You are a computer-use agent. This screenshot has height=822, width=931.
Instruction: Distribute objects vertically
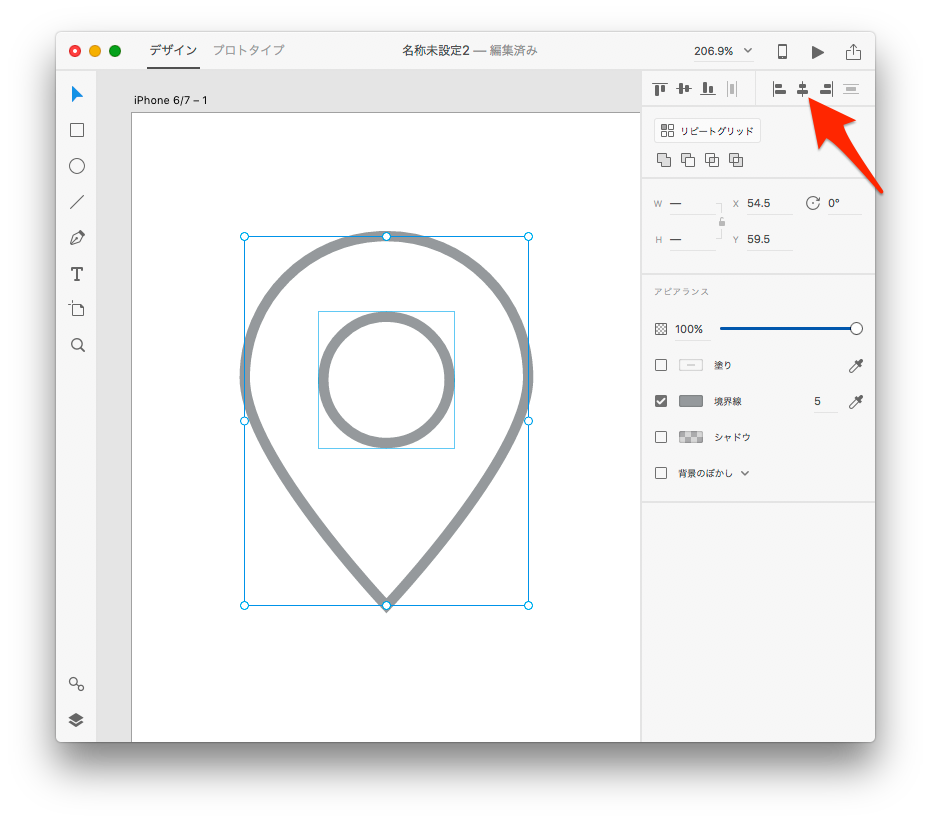click(851, 89)
